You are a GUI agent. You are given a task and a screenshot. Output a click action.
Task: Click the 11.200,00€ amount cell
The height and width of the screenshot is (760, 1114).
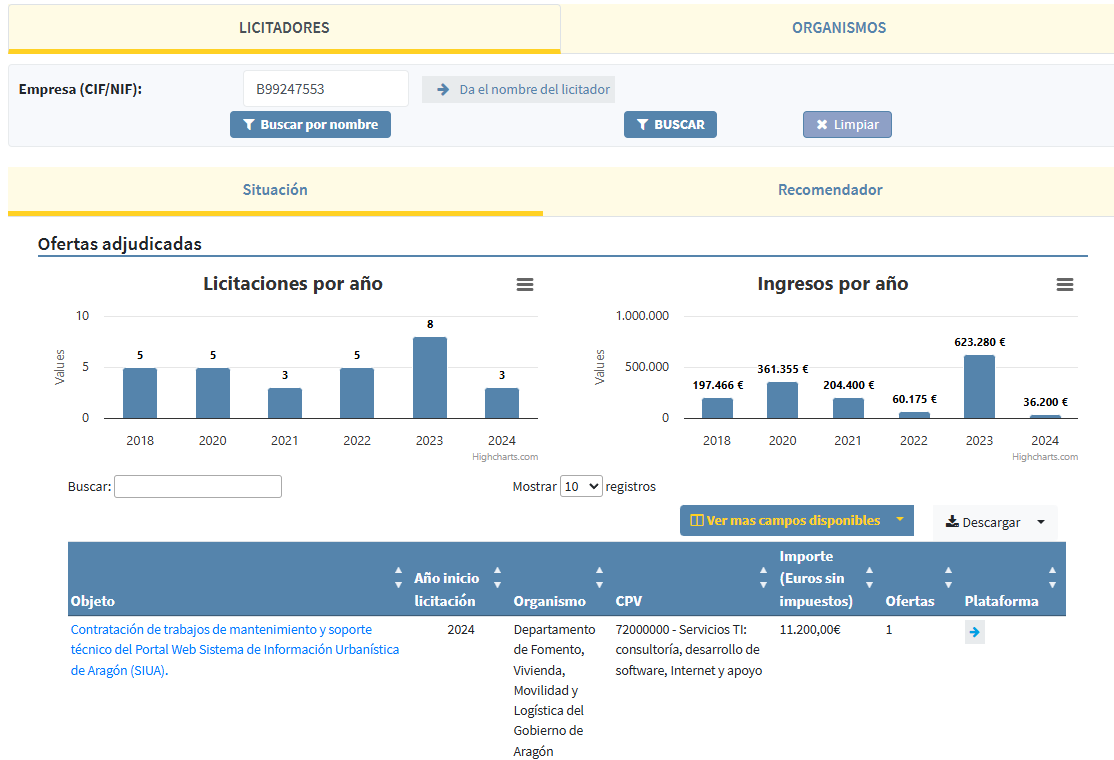(x=810, y=630)
